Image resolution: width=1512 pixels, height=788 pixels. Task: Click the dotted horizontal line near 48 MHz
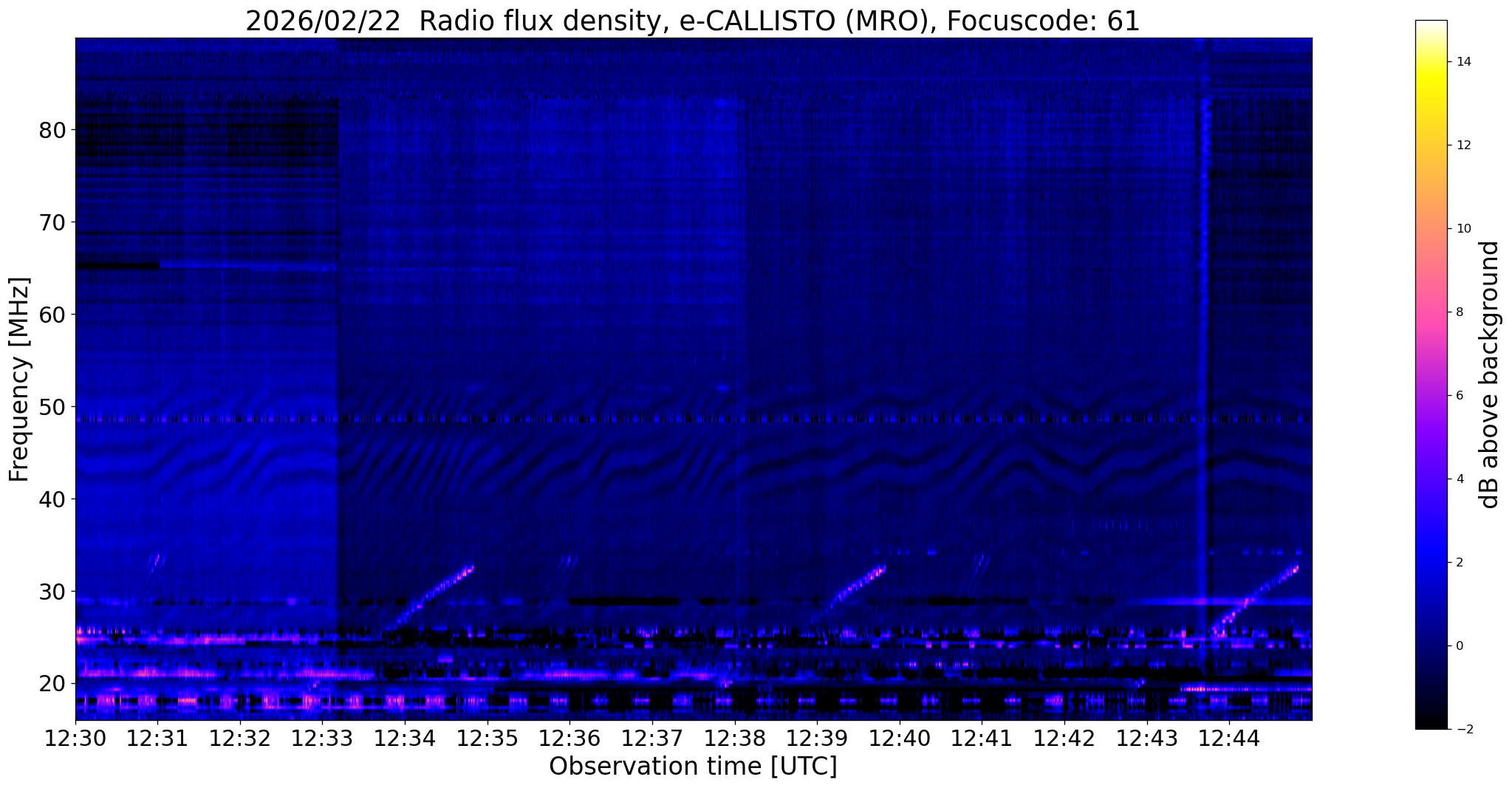[x=693, y=419]
